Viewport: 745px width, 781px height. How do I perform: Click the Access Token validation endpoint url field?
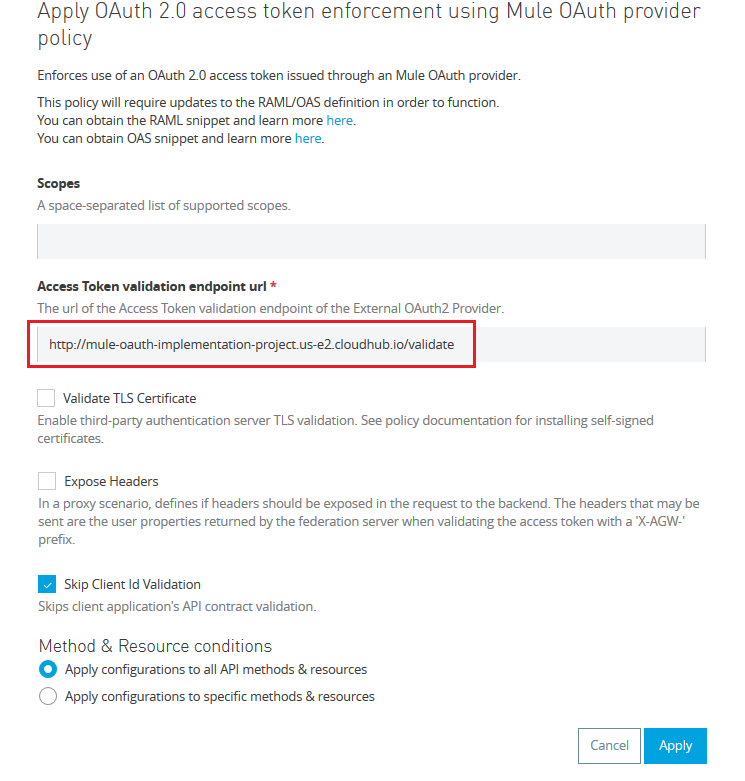pyautogui.click(x=371, y=344)
